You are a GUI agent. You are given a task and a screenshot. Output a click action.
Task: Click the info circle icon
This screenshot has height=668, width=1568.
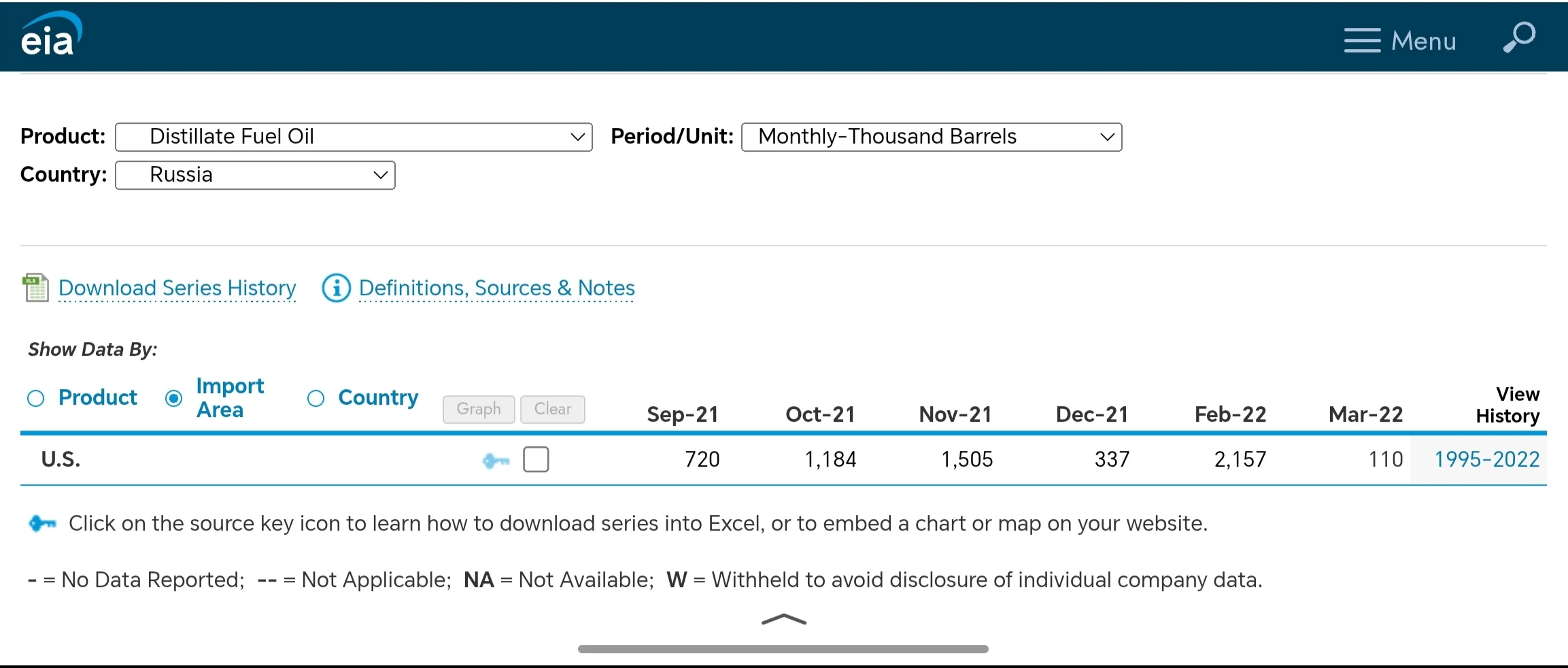336,288
